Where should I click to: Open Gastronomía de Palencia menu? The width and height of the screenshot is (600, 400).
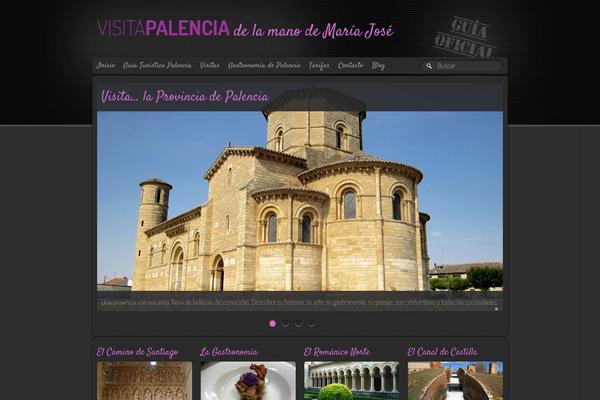tap(264, 65)
